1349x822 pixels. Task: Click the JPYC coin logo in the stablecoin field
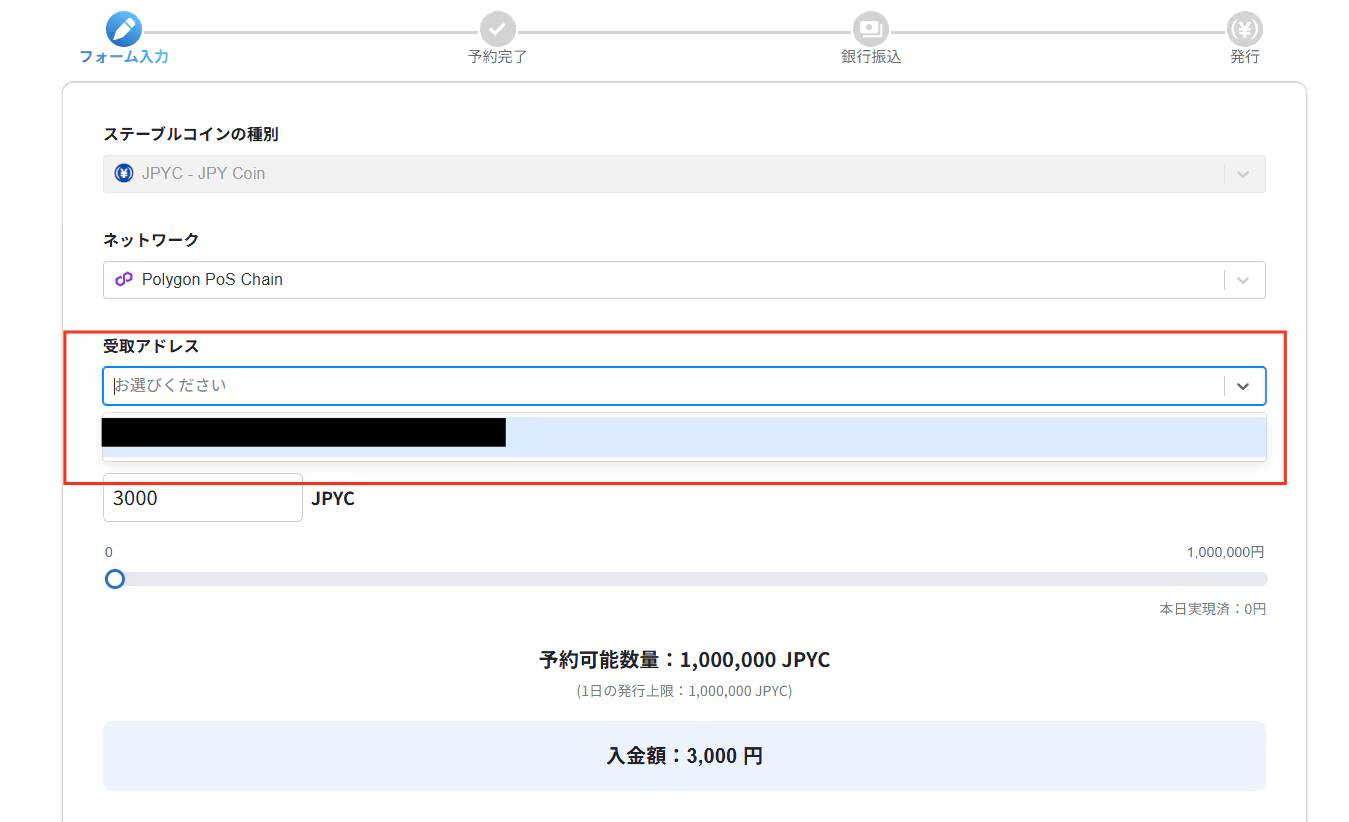click(122, 173)
